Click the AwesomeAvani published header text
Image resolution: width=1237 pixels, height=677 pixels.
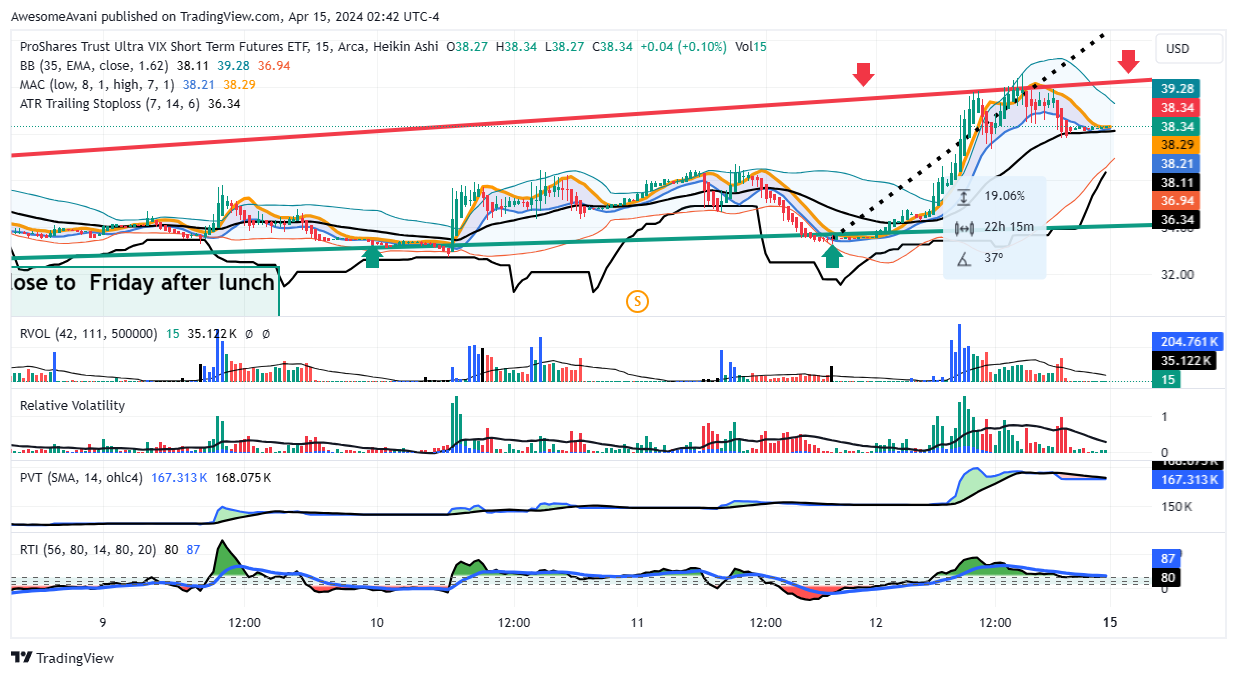tap(225, 17)
